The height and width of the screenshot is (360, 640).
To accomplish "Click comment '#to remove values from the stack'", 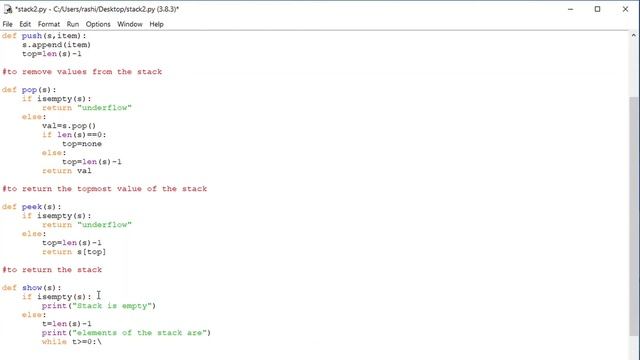I will coord(82,72).
